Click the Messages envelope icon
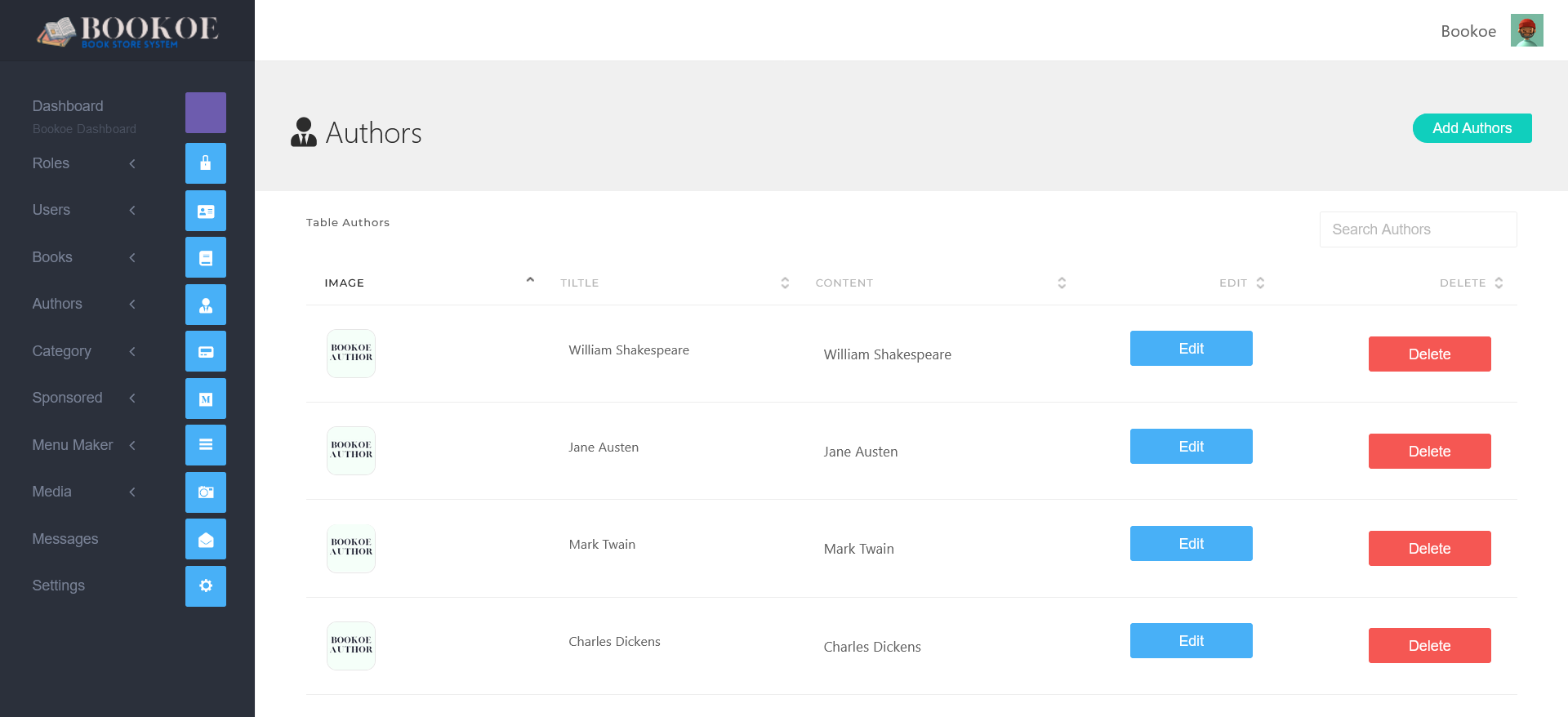The height and width of the screenshot is (717, 1568). [x=206, y=539]
